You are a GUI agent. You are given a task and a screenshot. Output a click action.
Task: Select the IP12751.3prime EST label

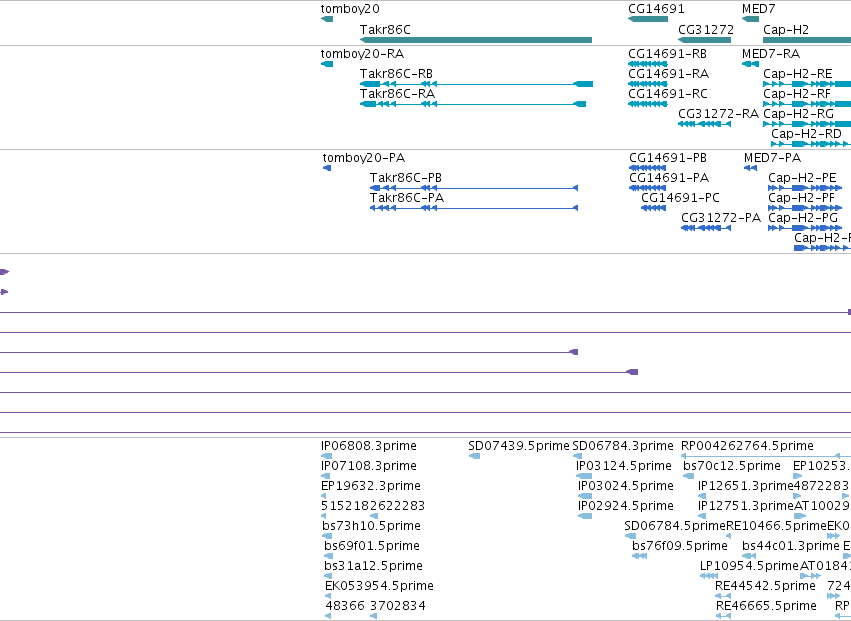pyautogui.click(x=746, y=506)
